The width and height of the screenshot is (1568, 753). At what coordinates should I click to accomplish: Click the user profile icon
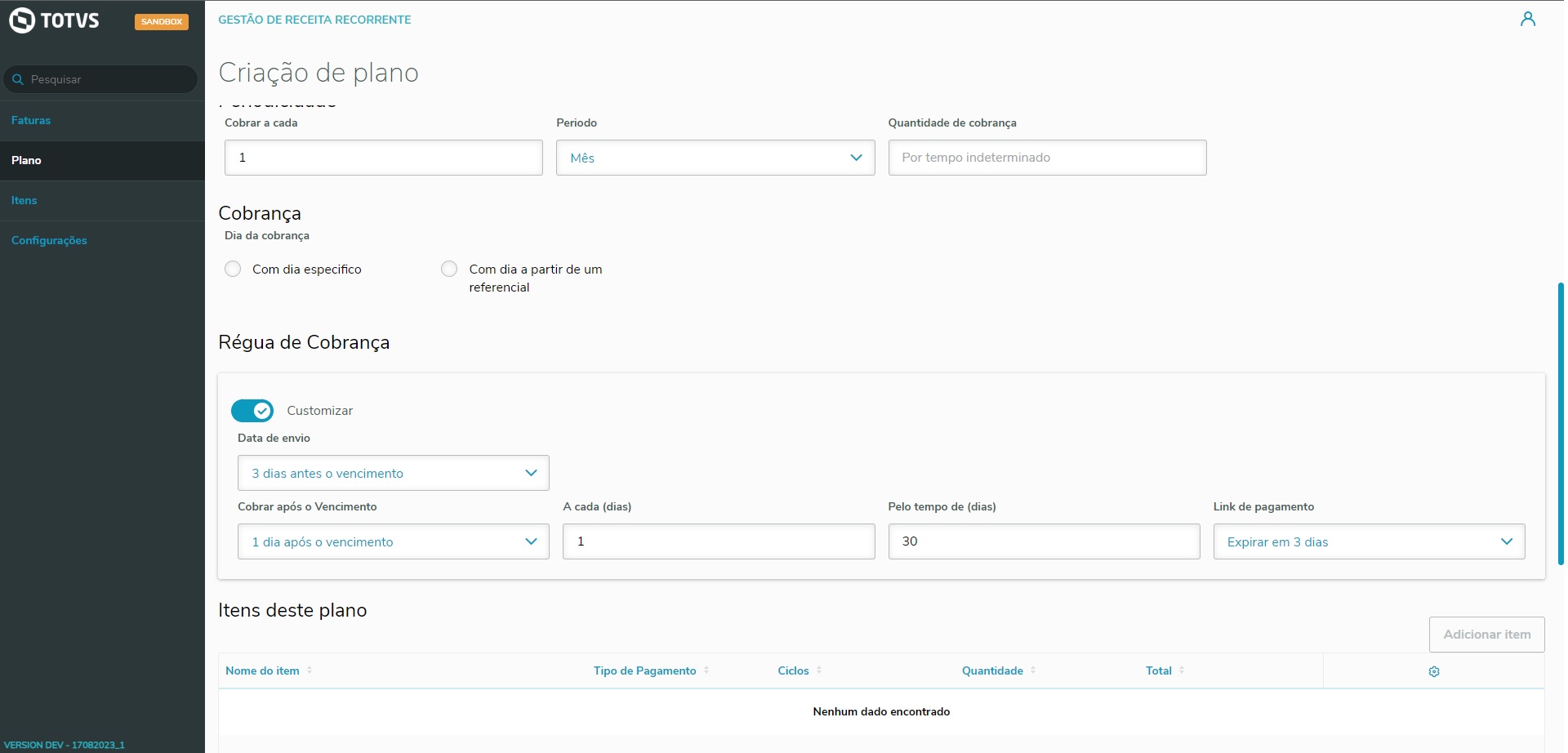(1527, 20)
